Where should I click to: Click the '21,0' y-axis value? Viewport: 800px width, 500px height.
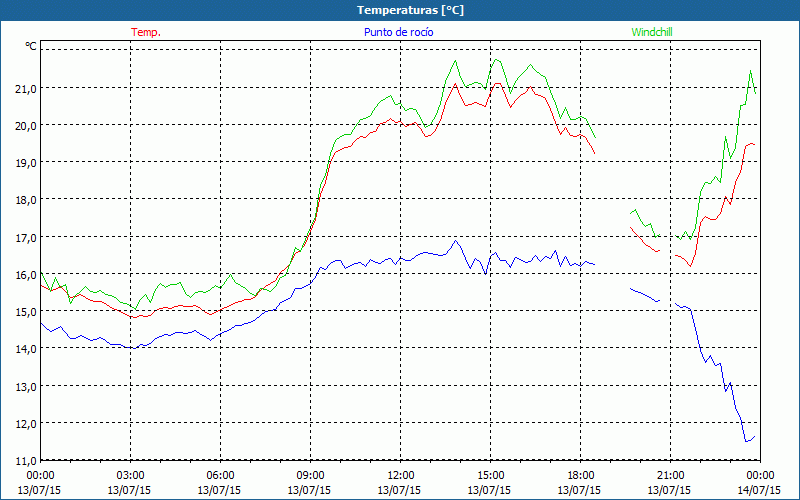click(x=27, y=88)
